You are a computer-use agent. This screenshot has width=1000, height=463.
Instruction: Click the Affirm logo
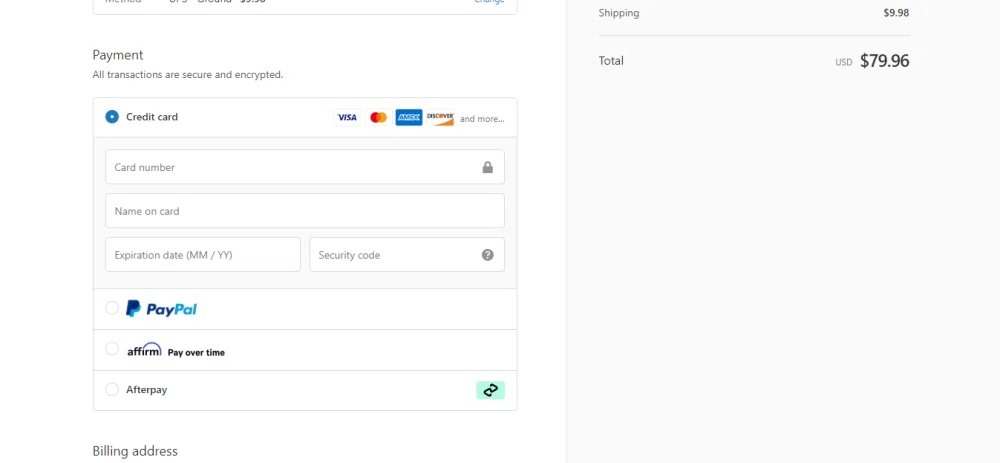coord(144,350)
